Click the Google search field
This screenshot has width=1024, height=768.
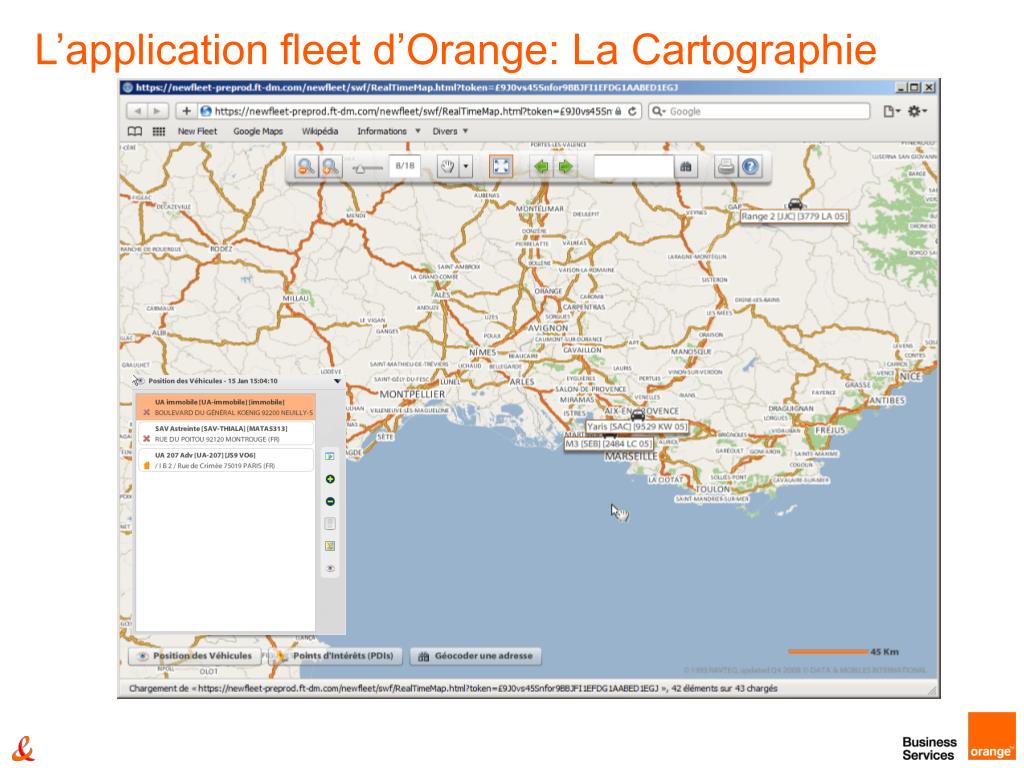(x=760, y=112)
